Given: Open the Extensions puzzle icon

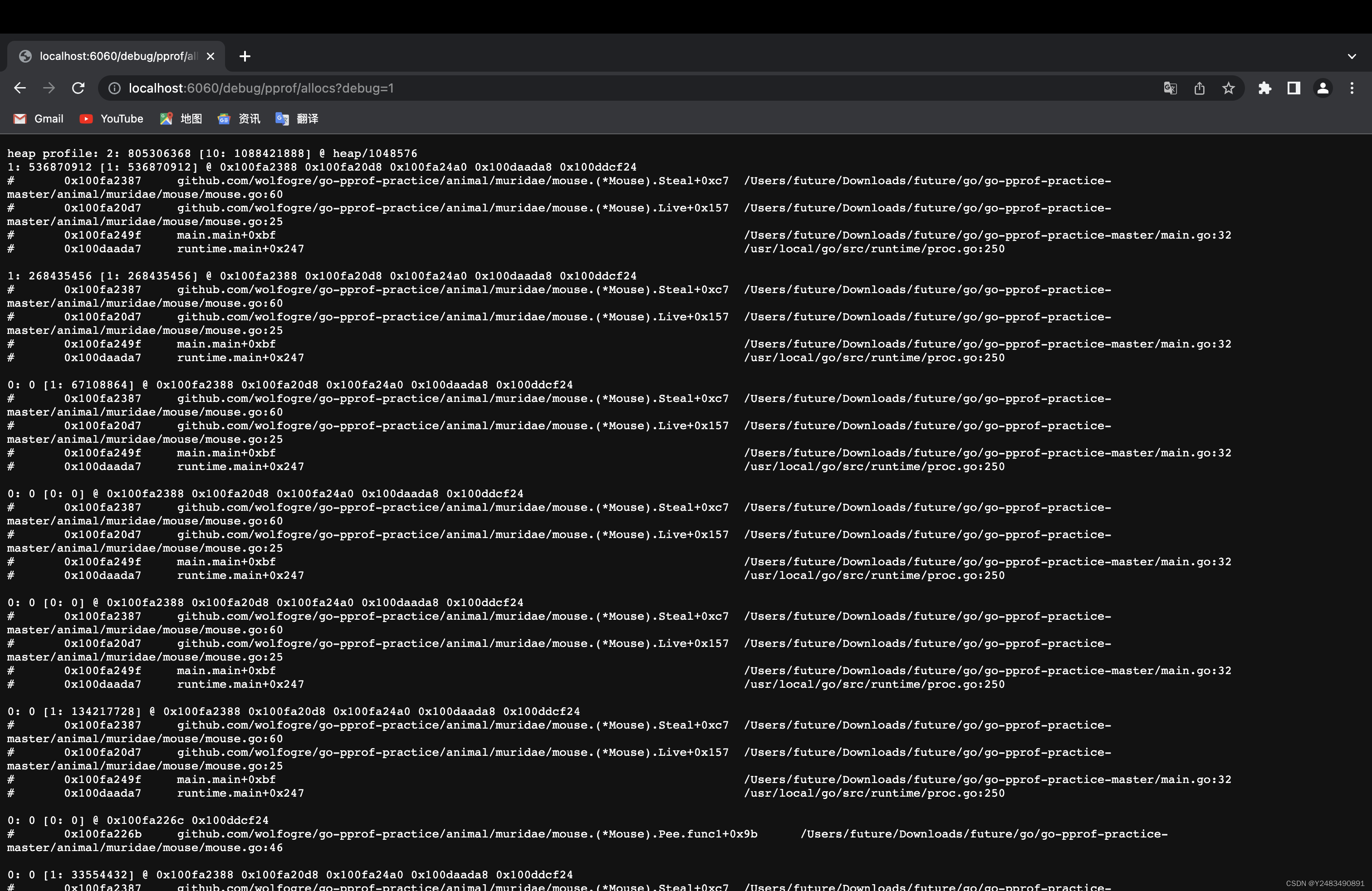Looking at the screenshot, I should point(1264,88).
